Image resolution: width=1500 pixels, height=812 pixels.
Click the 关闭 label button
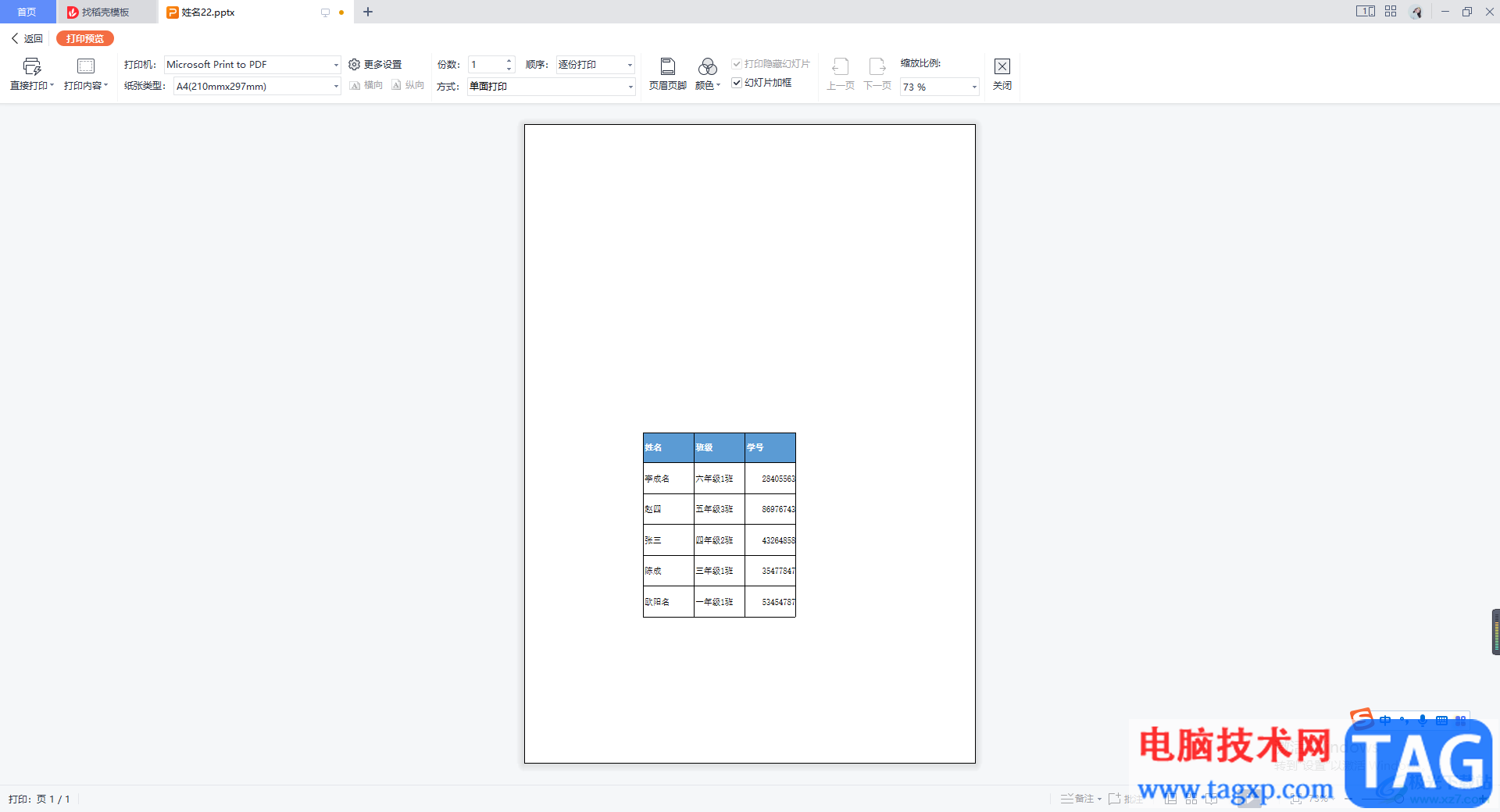1002,86
